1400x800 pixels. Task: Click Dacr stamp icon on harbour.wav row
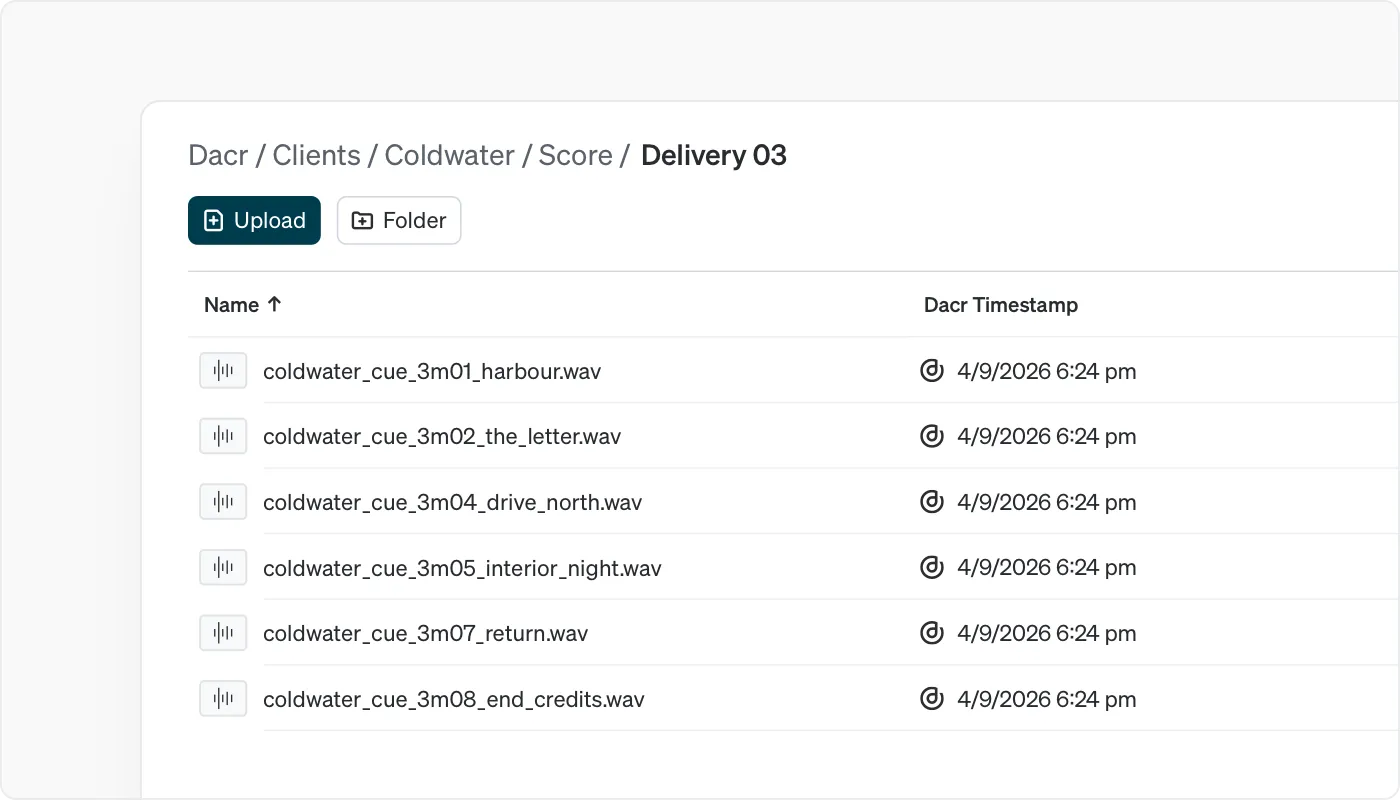pyautogui.click(x=932, y=371)
